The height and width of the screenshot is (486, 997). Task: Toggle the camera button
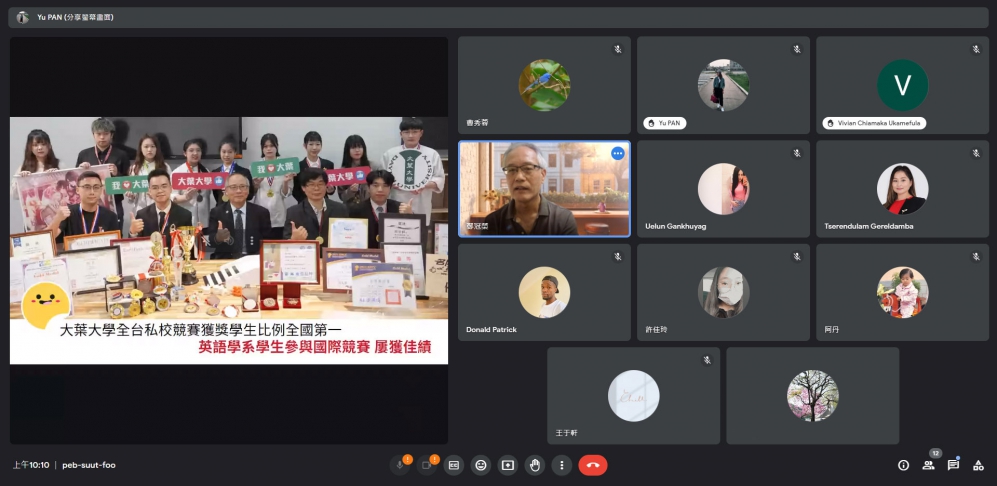[x=428, y=465]
